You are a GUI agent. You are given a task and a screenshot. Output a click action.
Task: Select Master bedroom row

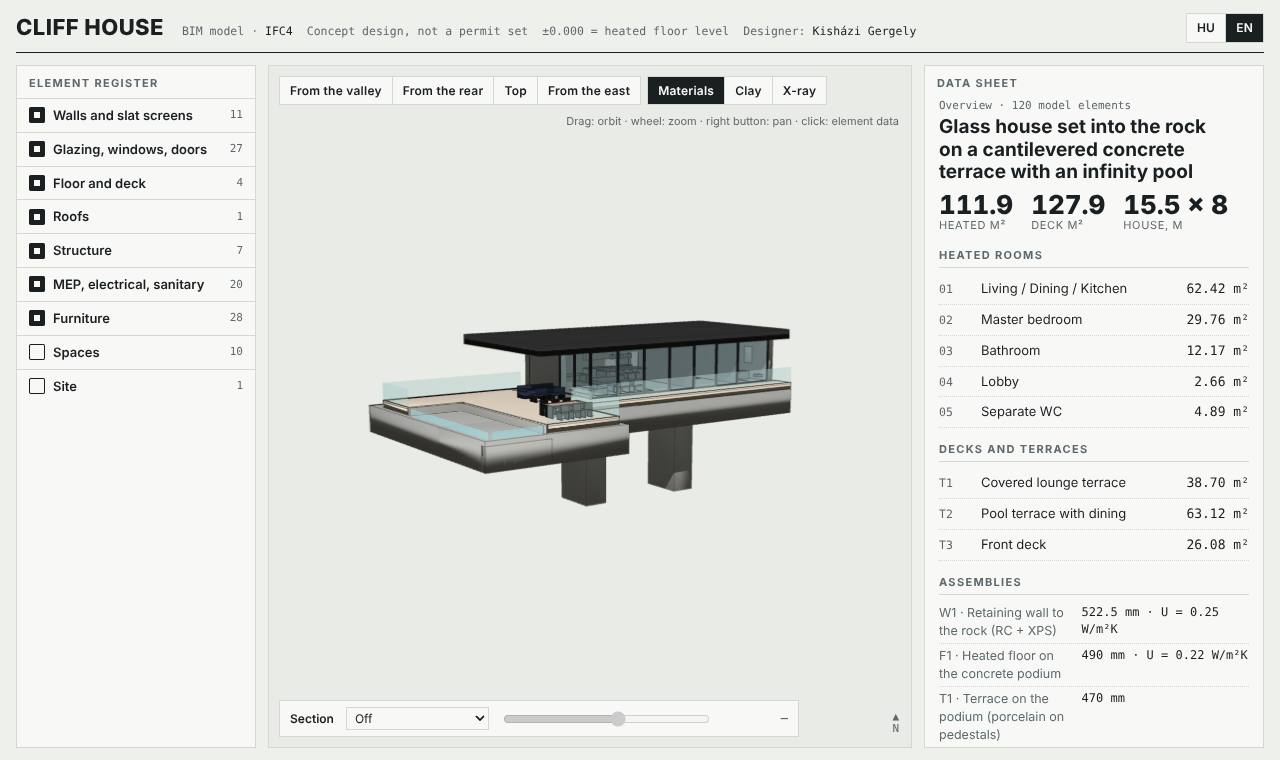click(x=1093, y=319)
